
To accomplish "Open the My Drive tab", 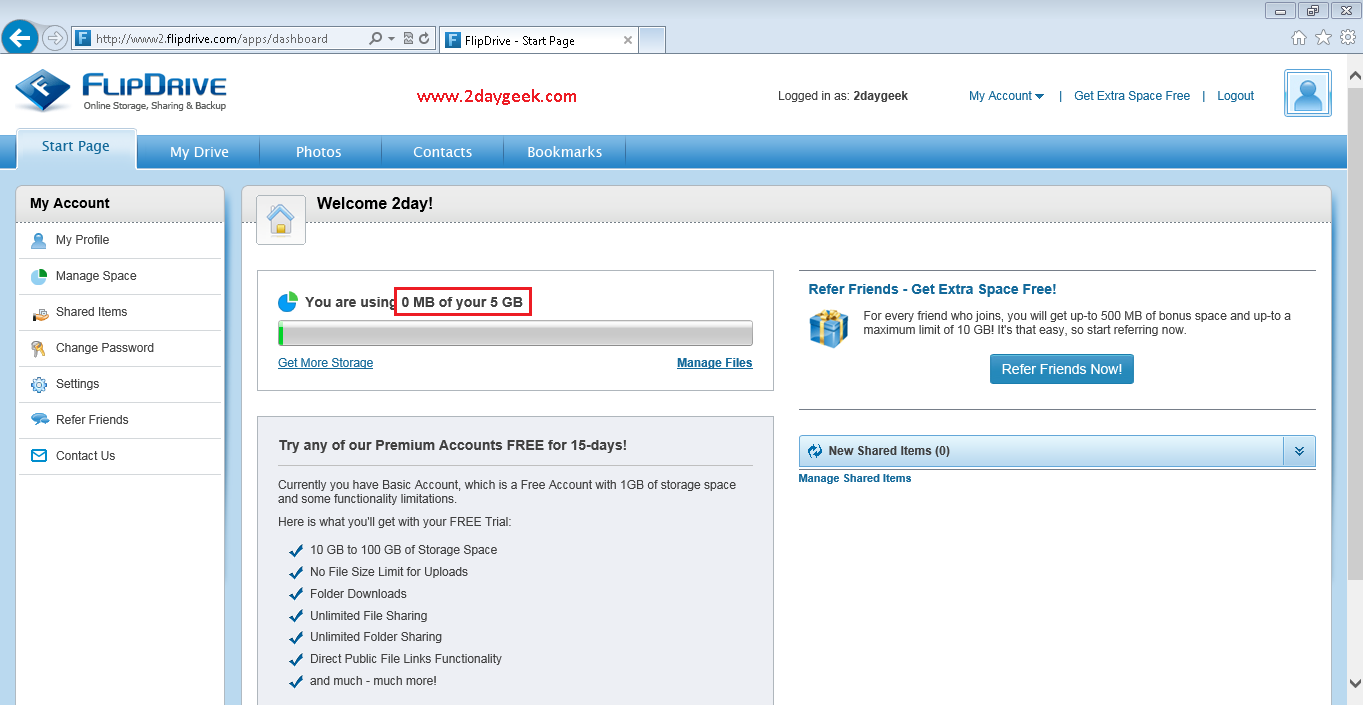I will coord(199,152).
